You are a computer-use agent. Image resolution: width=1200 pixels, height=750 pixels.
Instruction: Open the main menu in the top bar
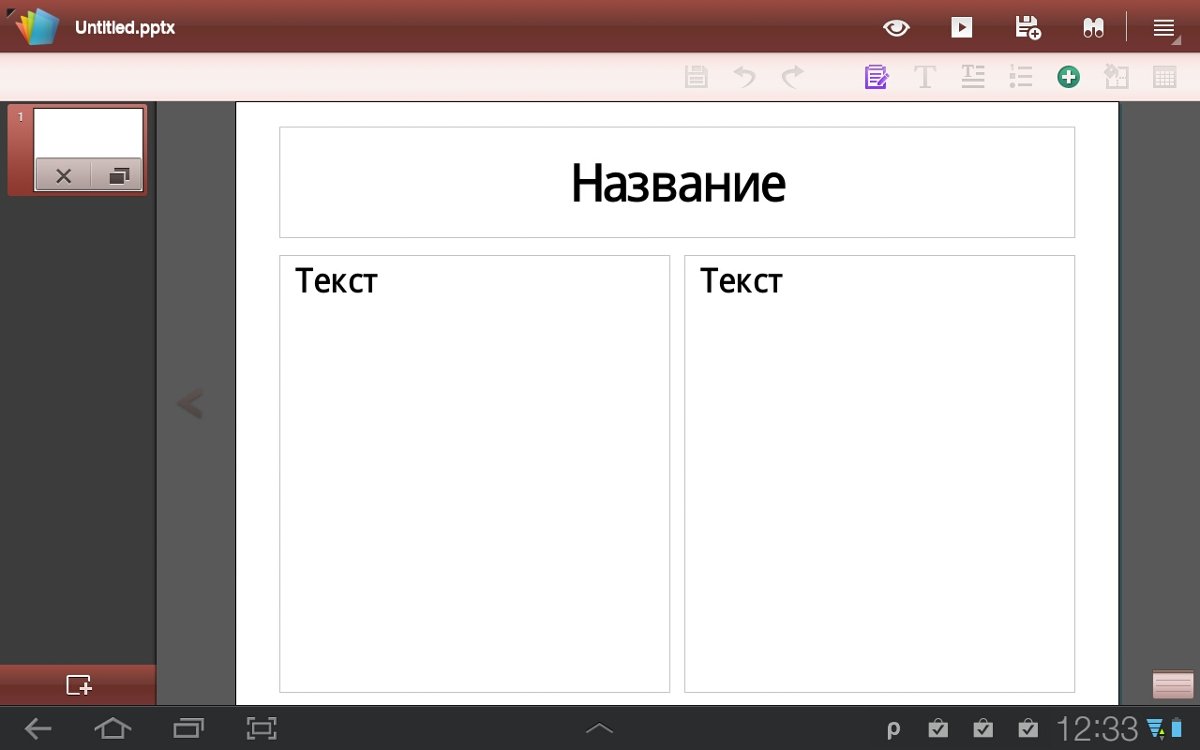pos(1164,28)
